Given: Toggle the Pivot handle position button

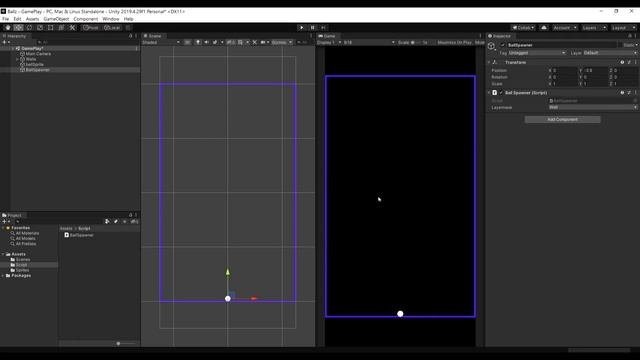Looking at the screenshot, I should (91, 28).
